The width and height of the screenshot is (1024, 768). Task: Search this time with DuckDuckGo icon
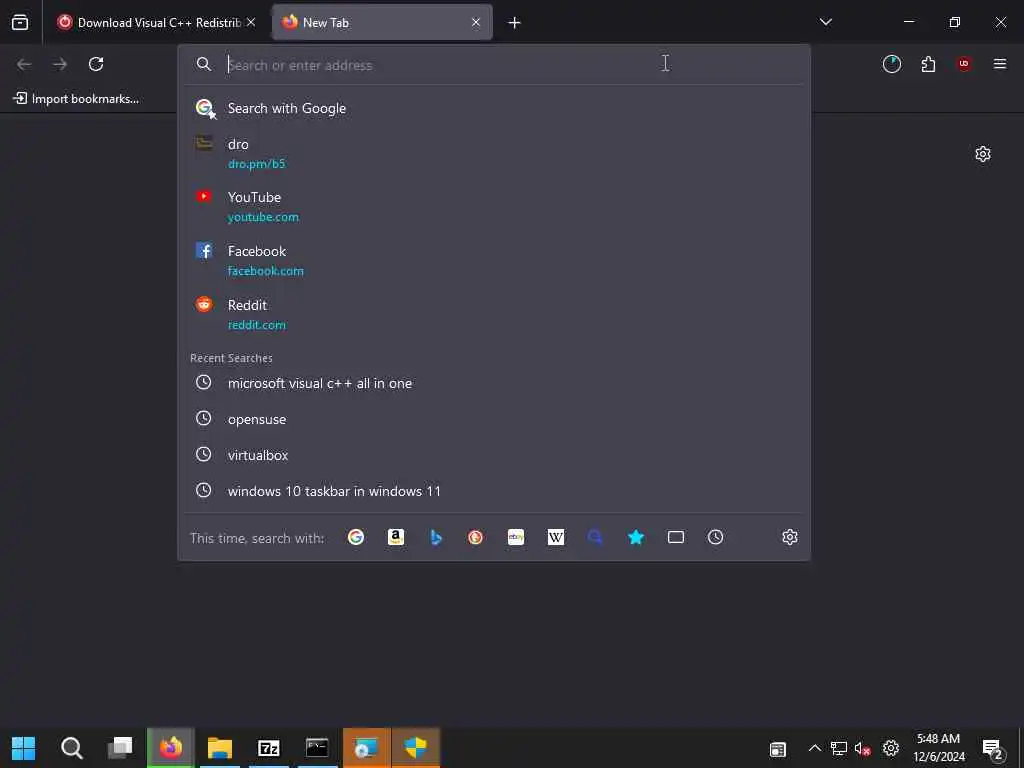pyautogui.click(x=475, y=537)
